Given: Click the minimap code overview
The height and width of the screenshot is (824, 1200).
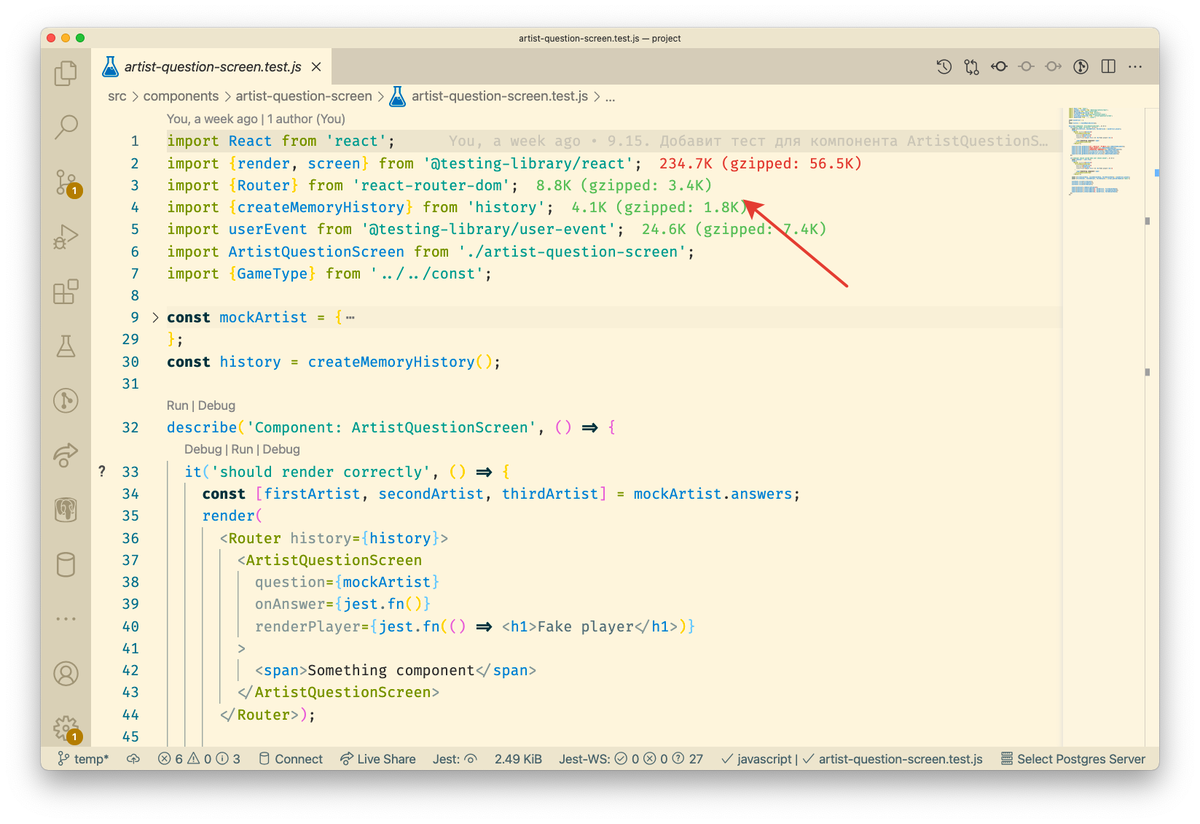Looking at the screenshot, I should point(1103,150).
